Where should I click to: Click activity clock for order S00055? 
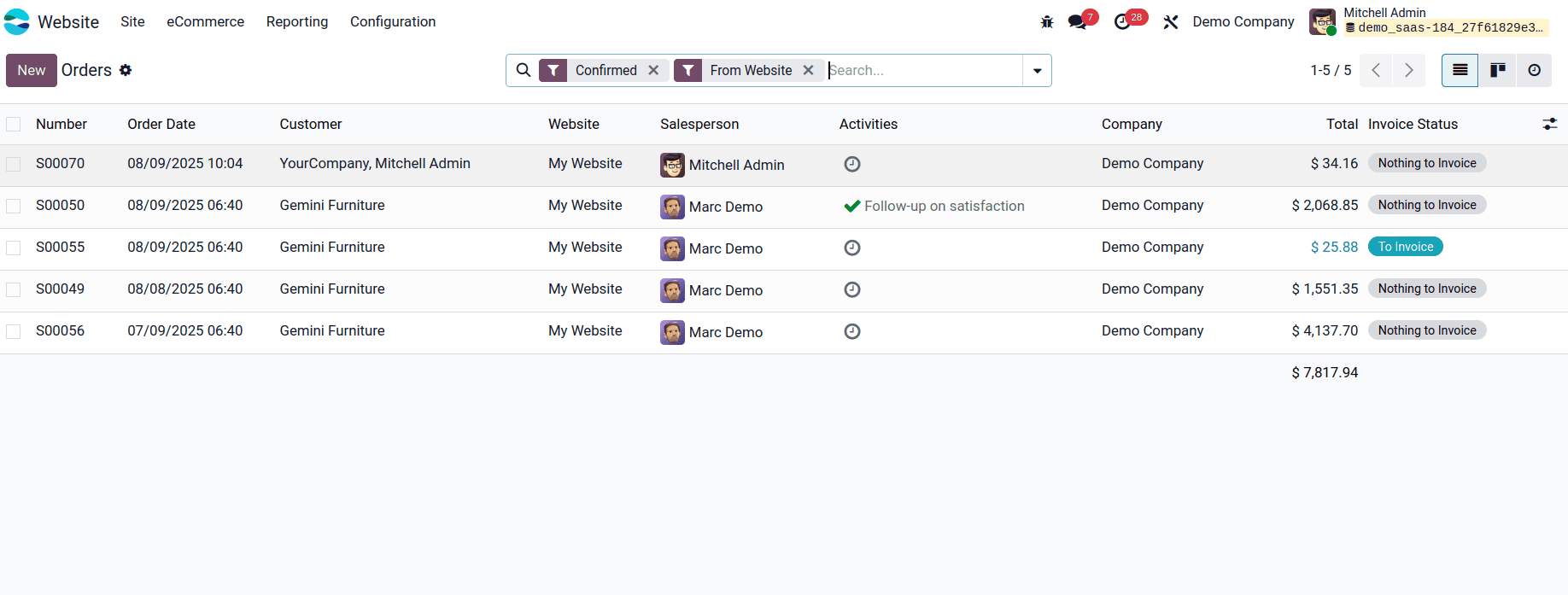852,248
